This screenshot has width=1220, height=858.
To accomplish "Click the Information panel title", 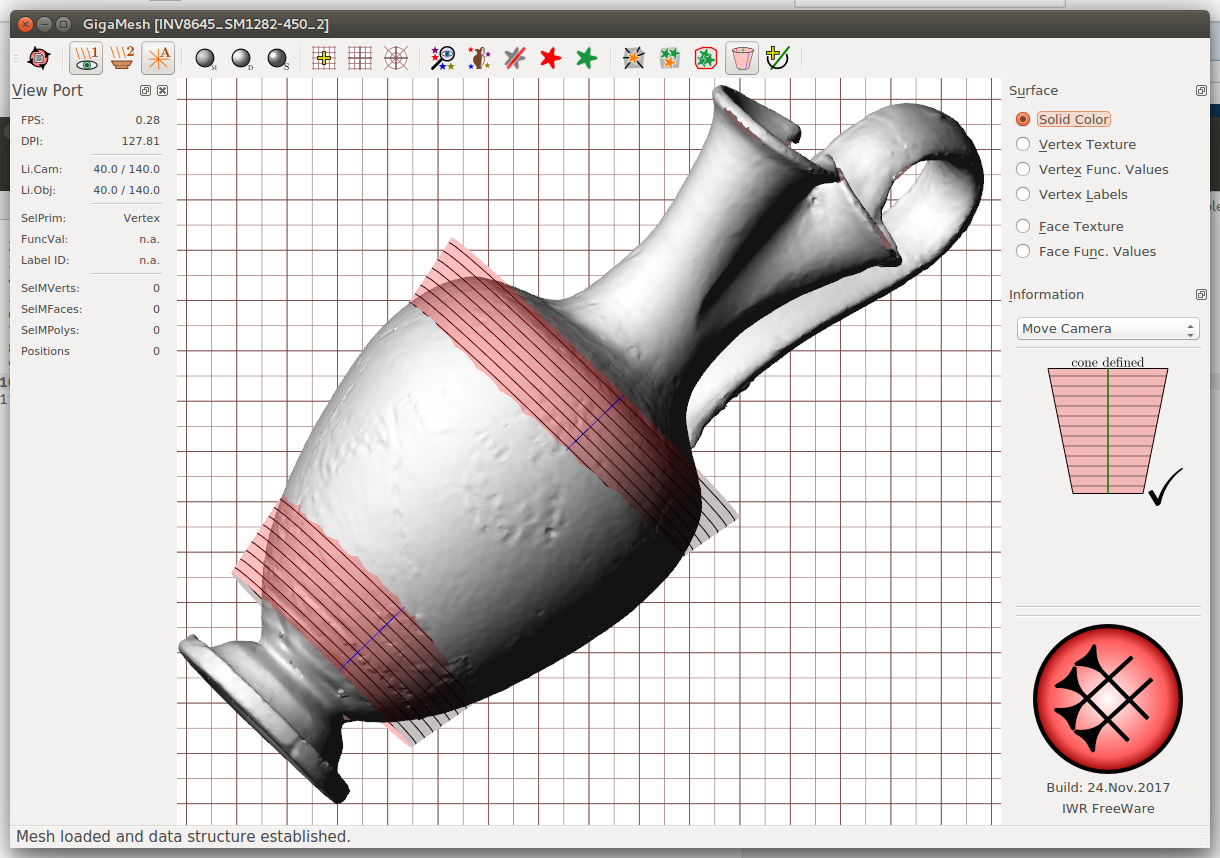I will (1046, 295).
